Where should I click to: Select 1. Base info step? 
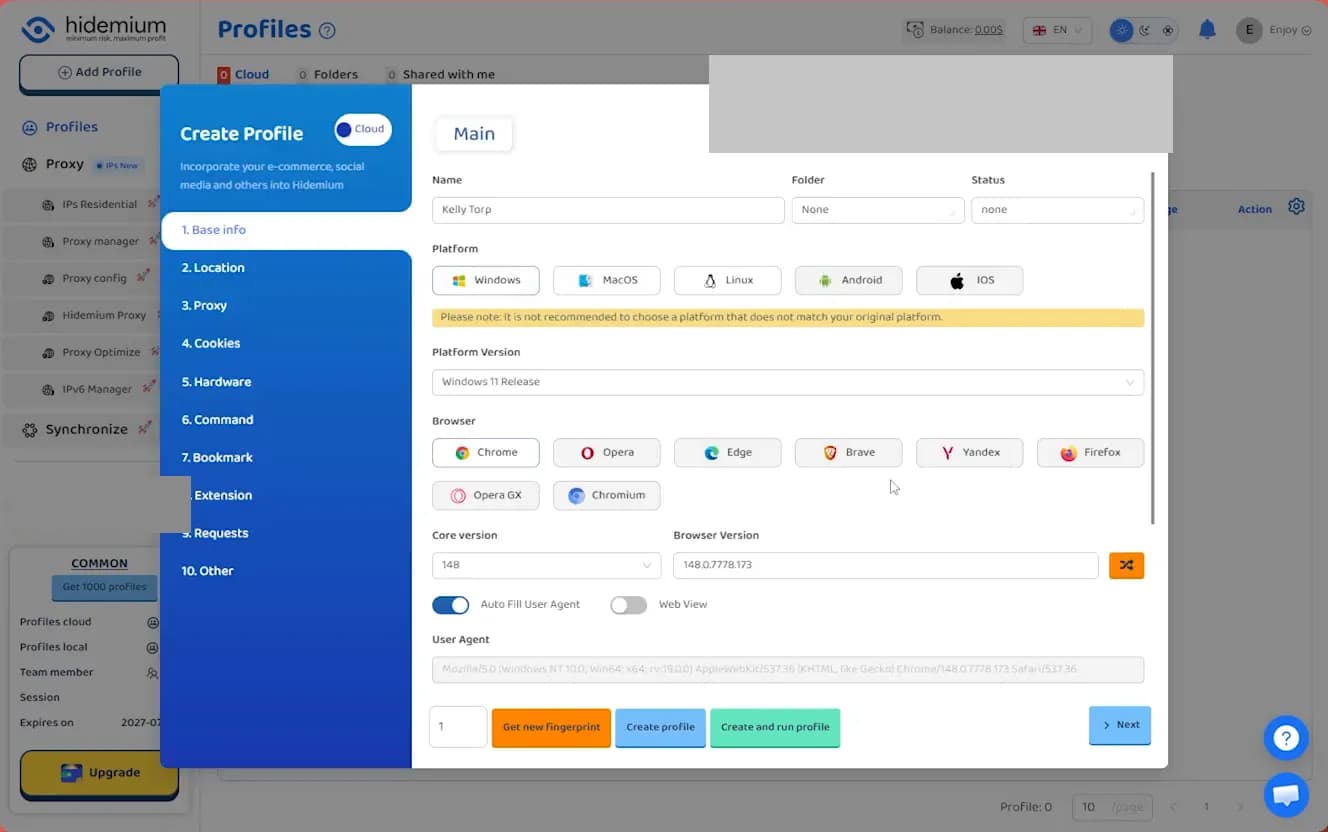[286, 230]
